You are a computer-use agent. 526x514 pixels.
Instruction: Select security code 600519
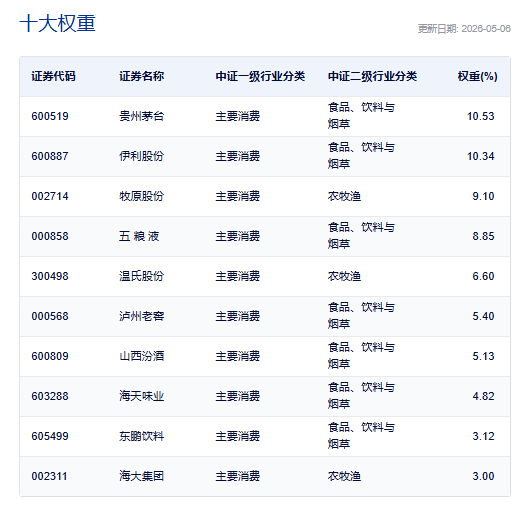coord(50,116)
